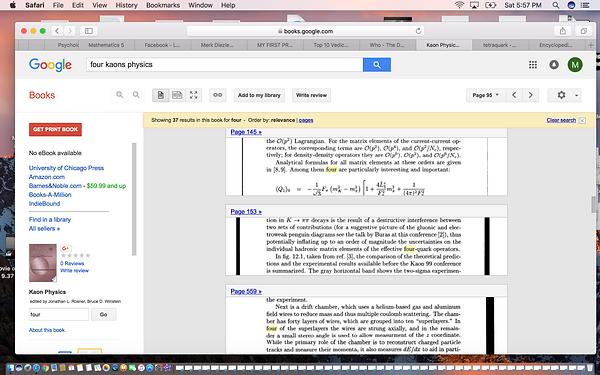Close search results with X icon

click(582, 121)
